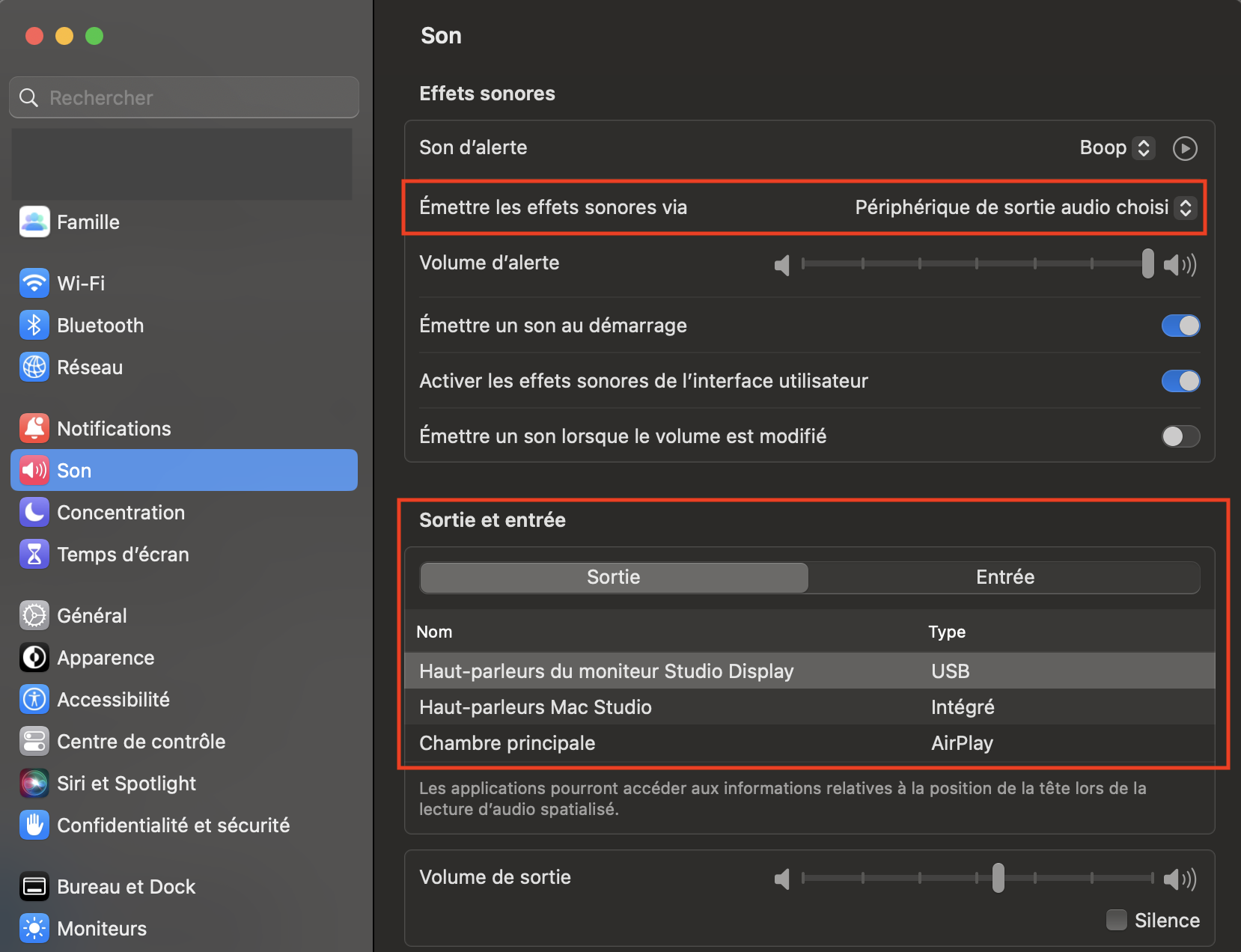Open Siri et Spotlight settings
Screen dimensions: 1241x952
click(126, 784)
